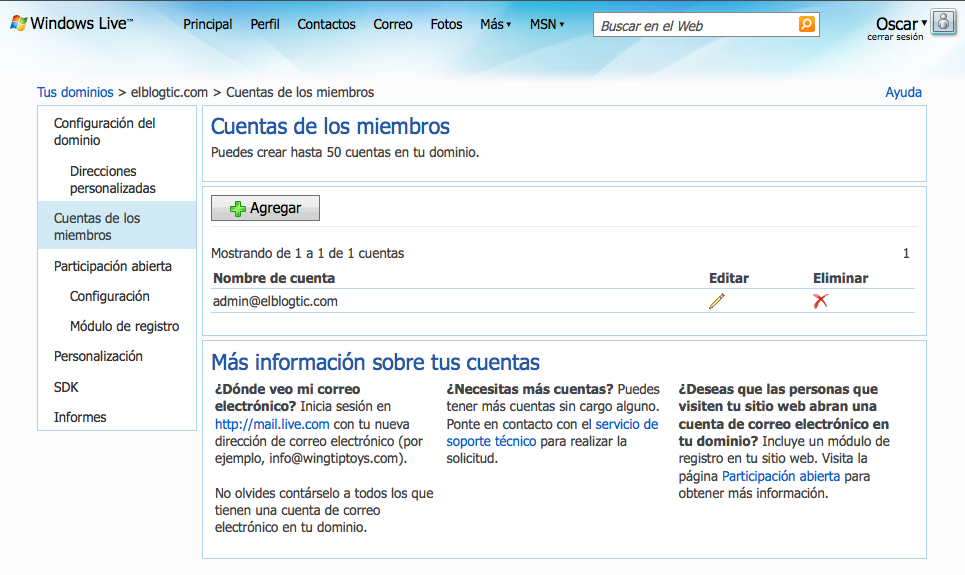The image size is (965, 575).
Task: Click the elblogtic.com breadcrumb text
Action: point(169,92)
